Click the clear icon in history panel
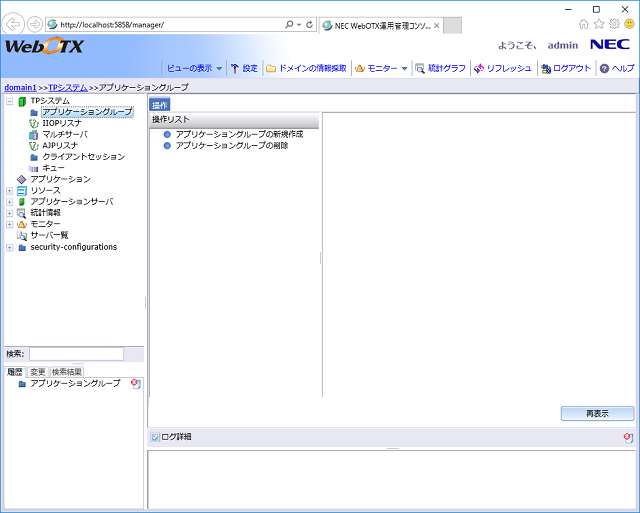The image size is (640, 513). 136,383
